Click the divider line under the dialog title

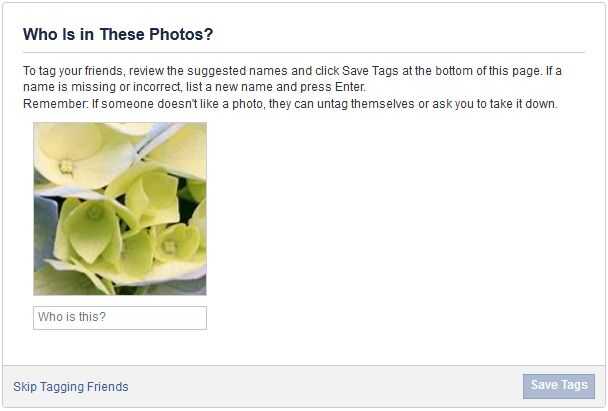304,52
